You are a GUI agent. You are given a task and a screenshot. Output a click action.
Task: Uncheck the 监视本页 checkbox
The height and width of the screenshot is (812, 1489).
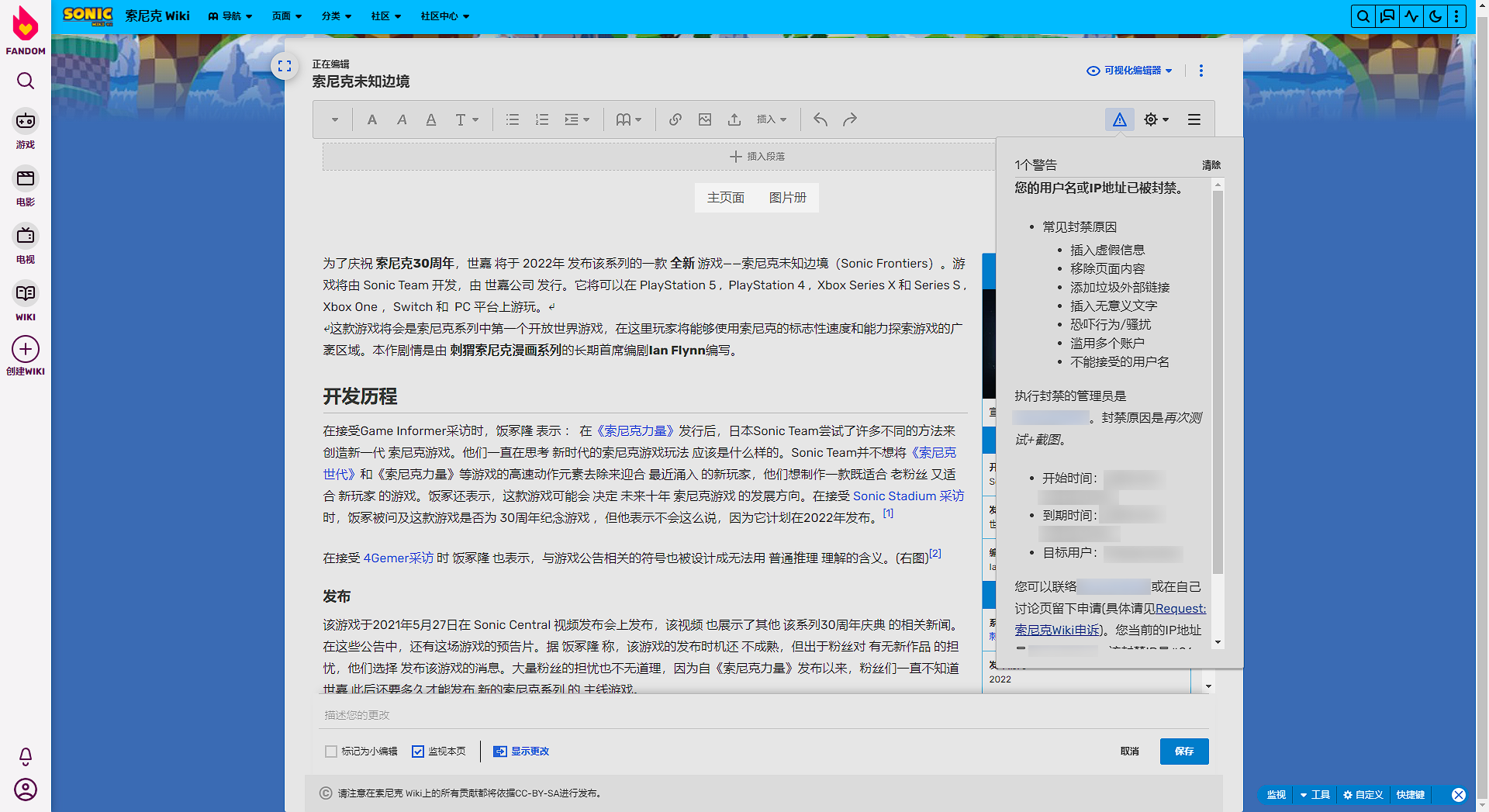(x=418, y=752)
